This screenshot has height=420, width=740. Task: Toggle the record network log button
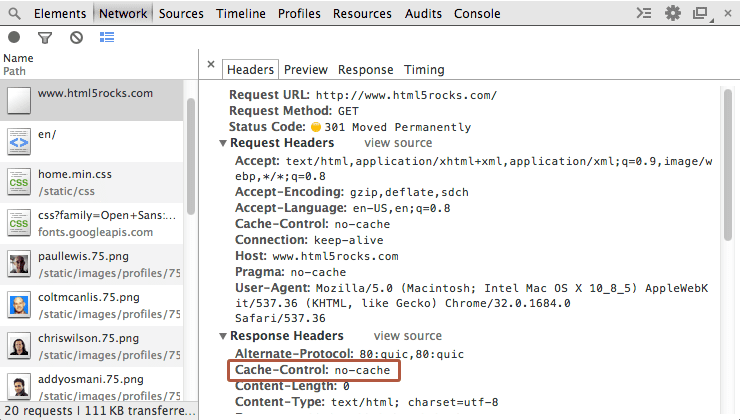point(14,38)
